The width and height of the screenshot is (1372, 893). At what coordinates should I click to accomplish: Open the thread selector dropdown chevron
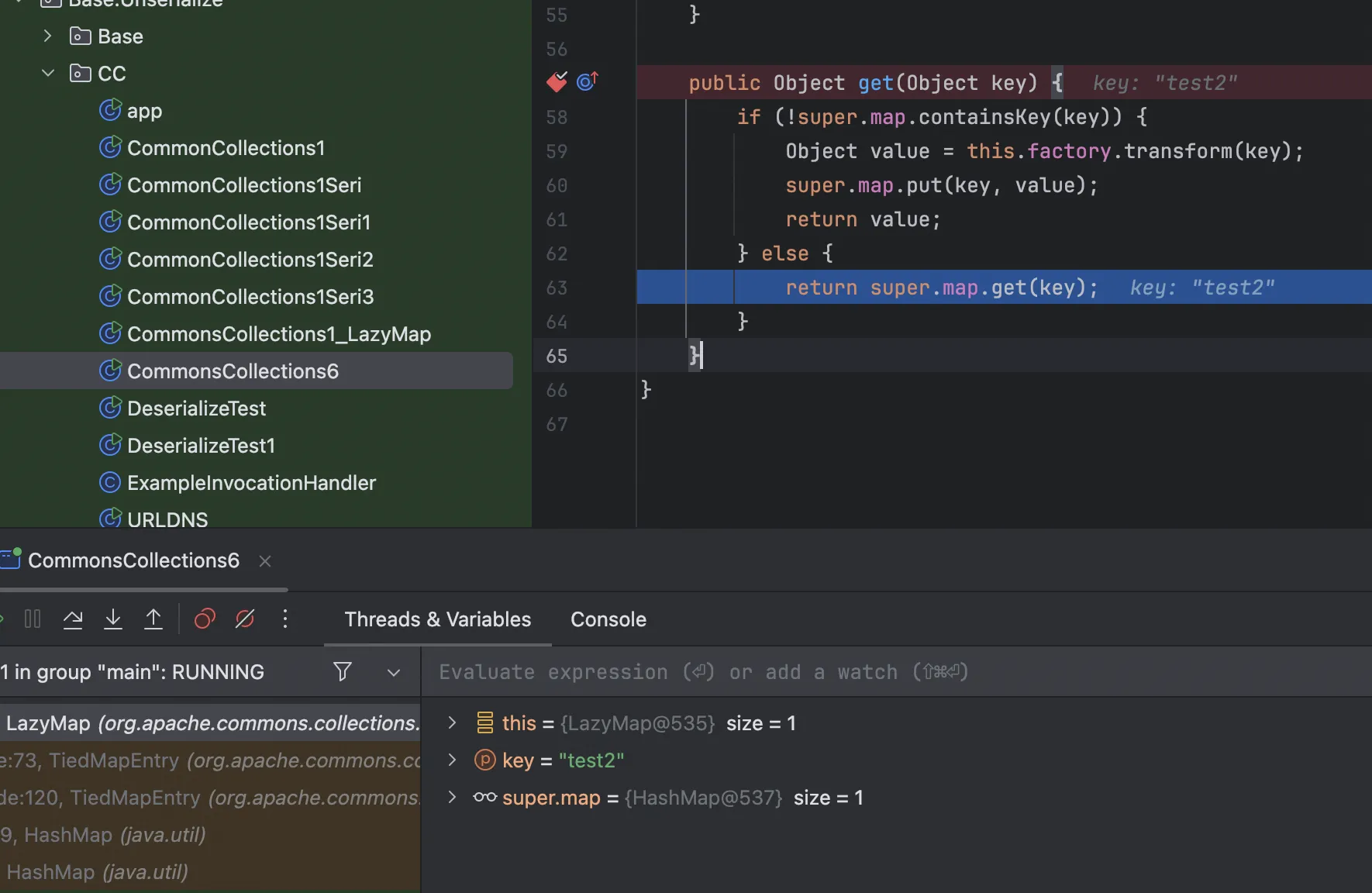click(394, 672)
